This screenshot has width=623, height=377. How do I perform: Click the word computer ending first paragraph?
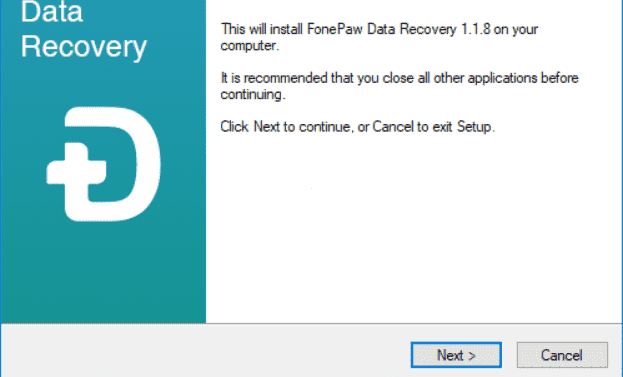coord(248,46)
